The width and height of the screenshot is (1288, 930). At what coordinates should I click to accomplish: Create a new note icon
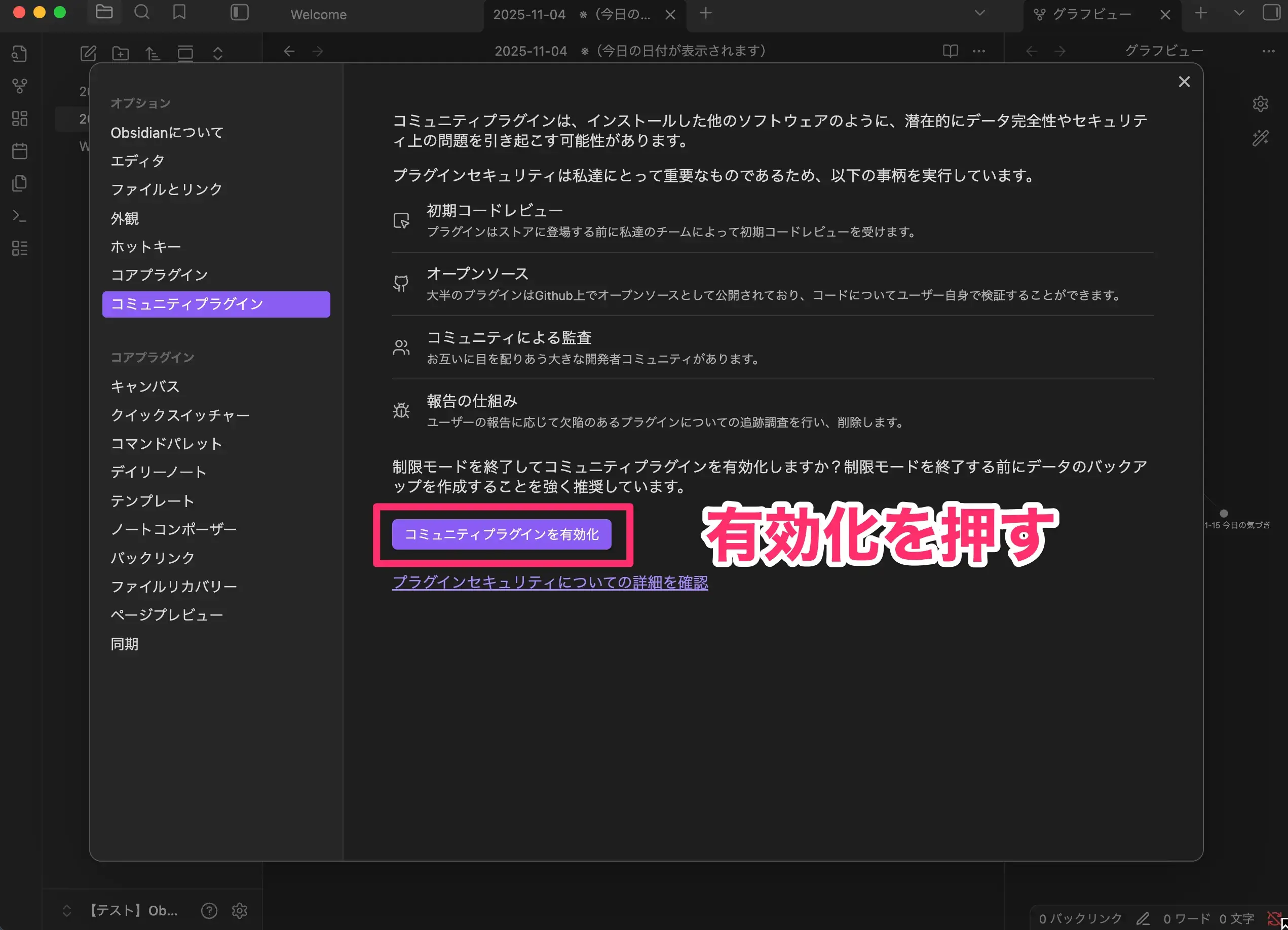pos(88,53)
